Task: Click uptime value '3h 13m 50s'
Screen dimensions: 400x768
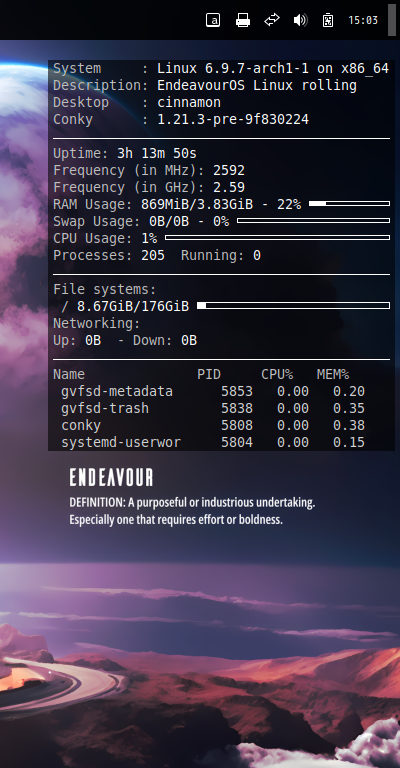Action: coord(157,154)
